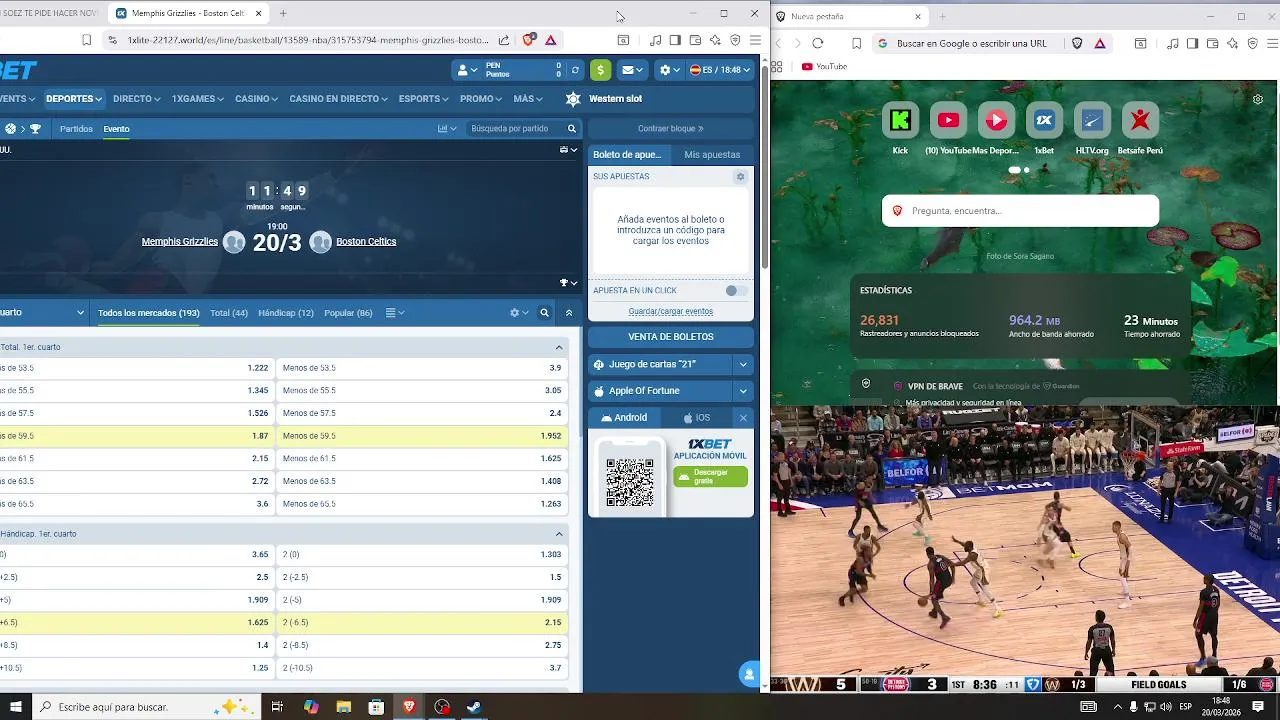1280x720 pixels.
Task: Open the CASINO EN DIRECTO menu
Action: pyautogui.click(x=338, y=99)
